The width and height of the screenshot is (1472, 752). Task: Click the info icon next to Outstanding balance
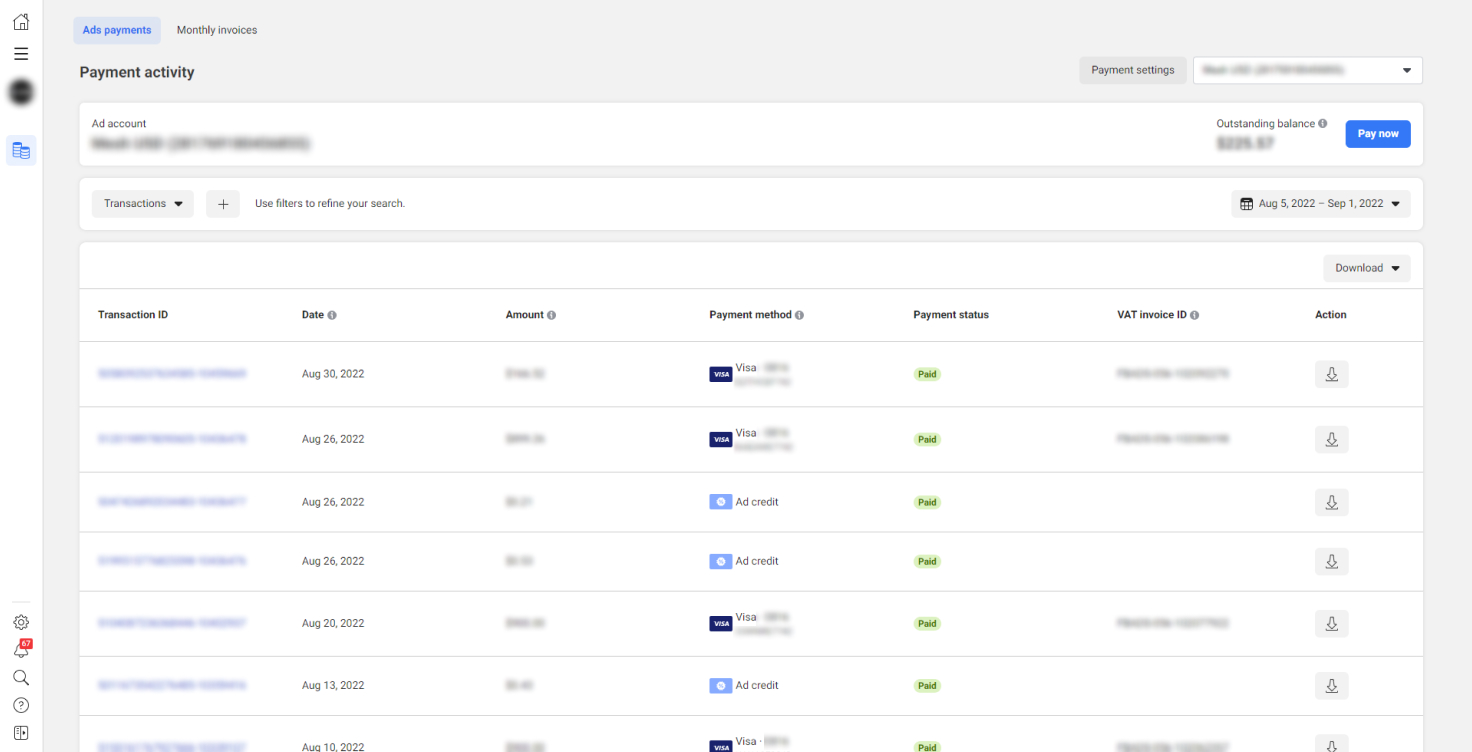click(x=1322, y=124)
